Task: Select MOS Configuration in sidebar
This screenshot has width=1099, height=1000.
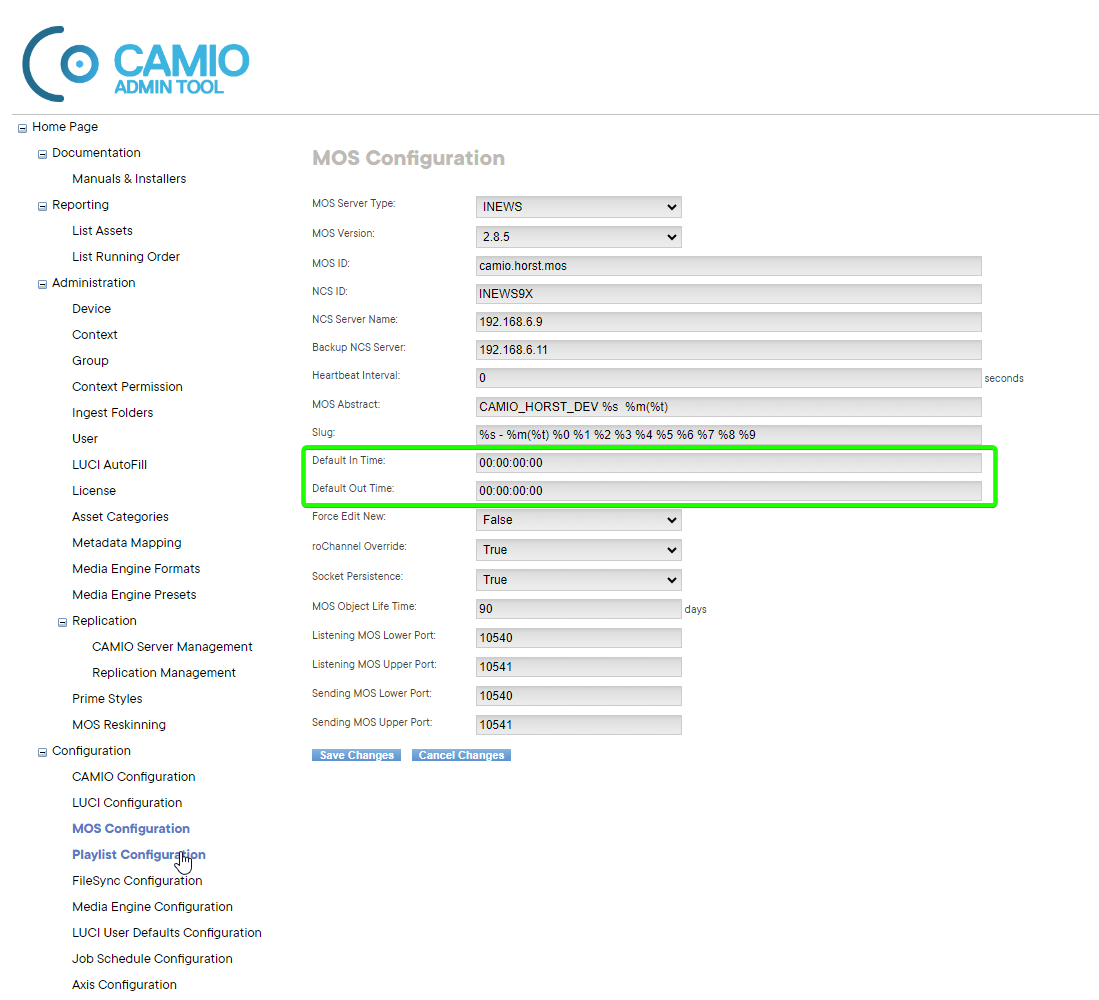Action: click(x=130, y=828)
